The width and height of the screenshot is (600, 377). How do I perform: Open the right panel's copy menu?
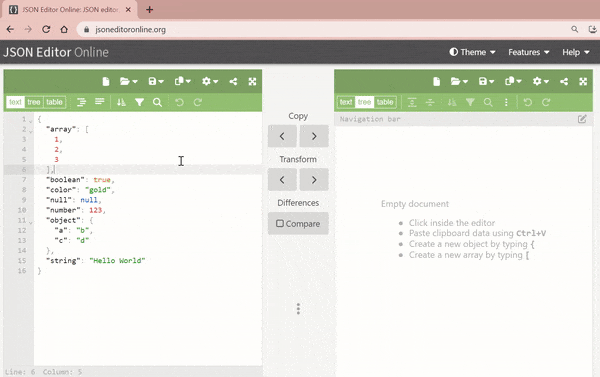513,82
